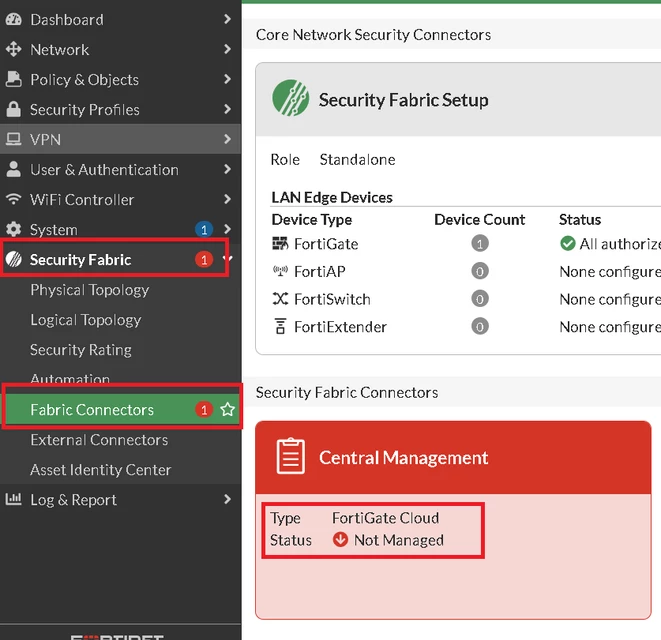Click the Security Fabric menu icon
The height and width of the screenshot is (640, 661).
13,259
